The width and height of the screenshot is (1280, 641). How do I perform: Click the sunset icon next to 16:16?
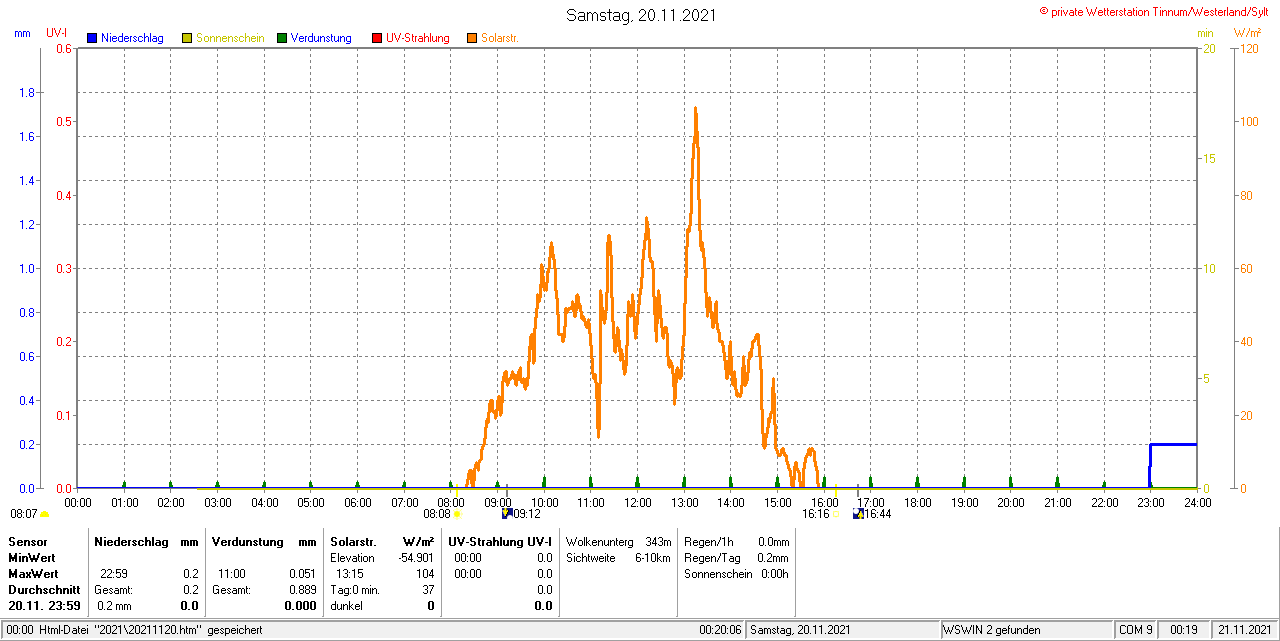tap(837, 515)
